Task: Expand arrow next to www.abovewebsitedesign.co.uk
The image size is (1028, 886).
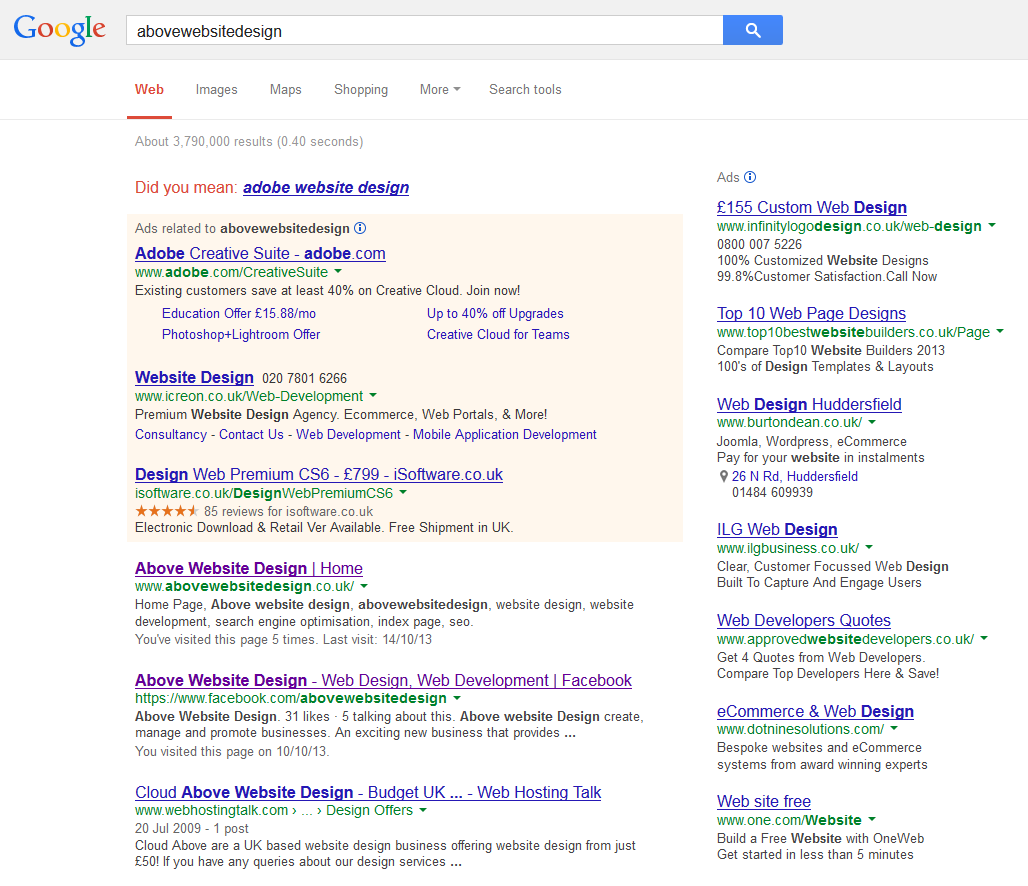Action: tap(365, 586)
